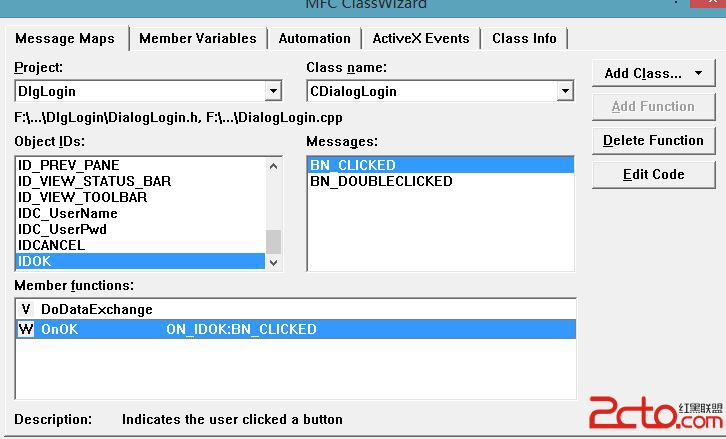
Task: Click the W icon beside OnOK
Action: (26, 329)
